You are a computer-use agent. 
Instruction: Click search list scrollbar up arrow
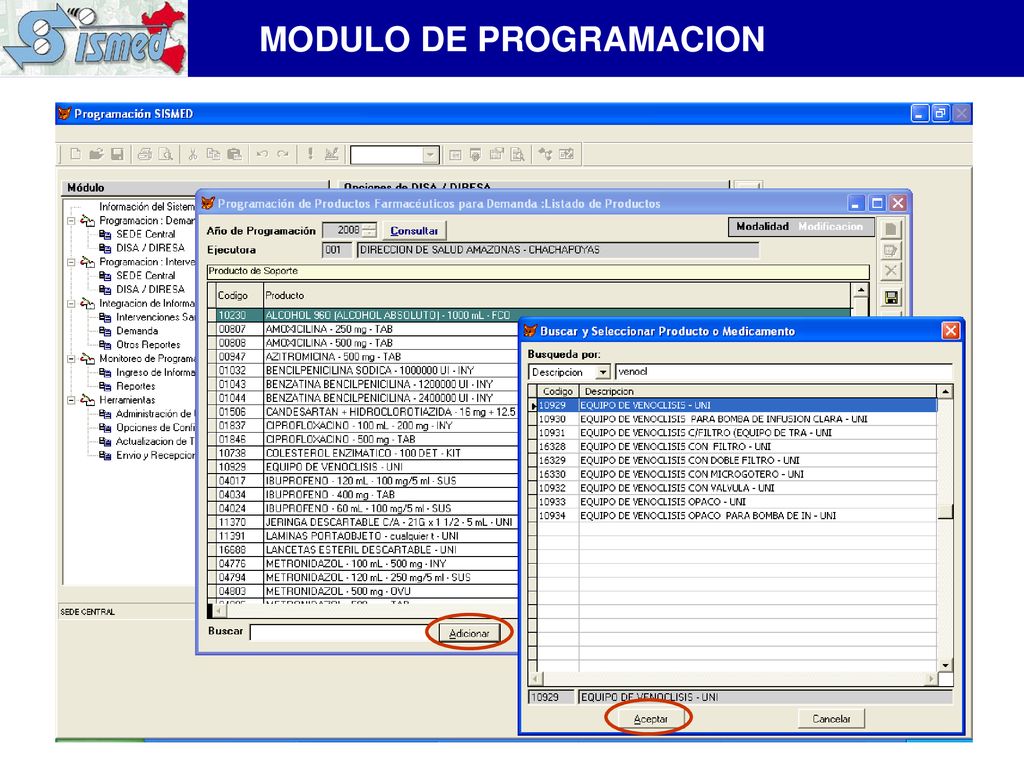pos(945,392)
